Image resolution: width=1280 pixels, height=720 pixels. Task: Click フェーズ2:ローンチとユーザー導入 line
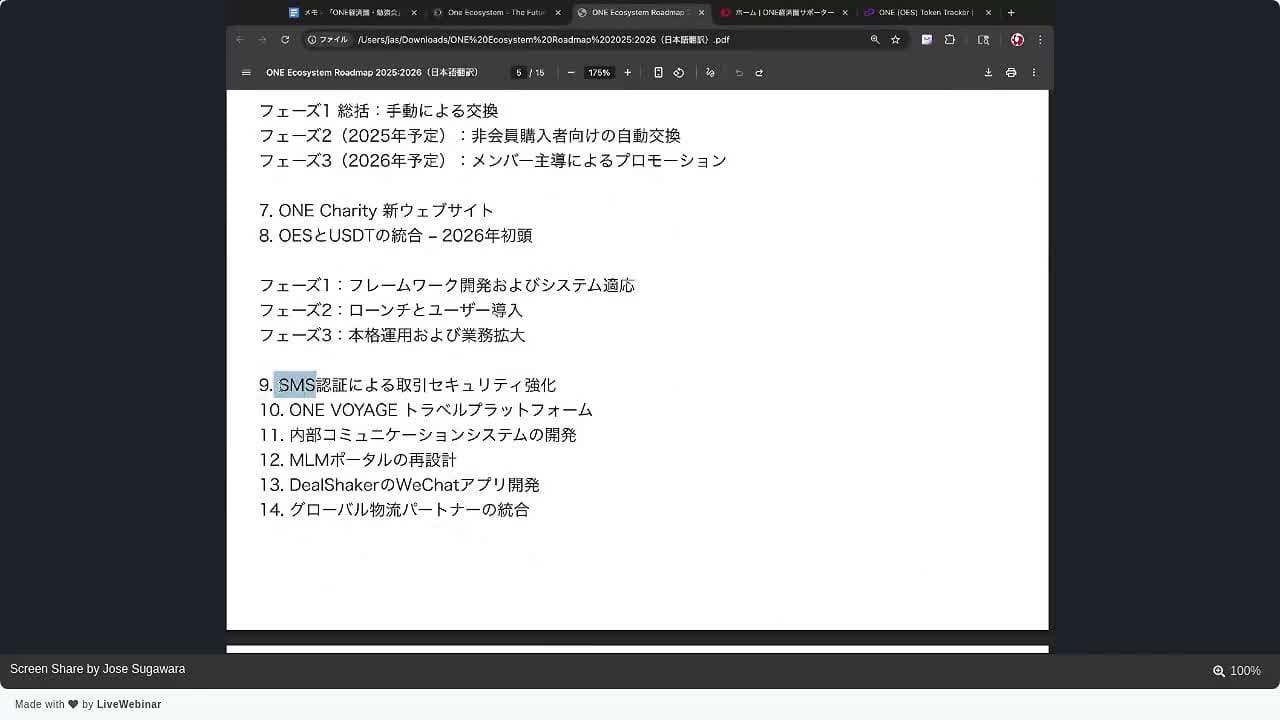(x=391, y=311)
